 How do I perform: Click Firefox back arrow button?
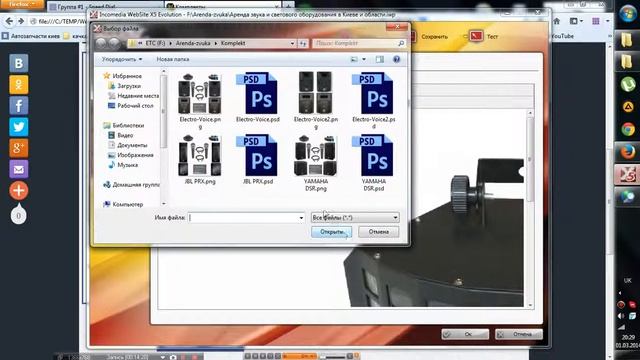[x=9, y=21]
